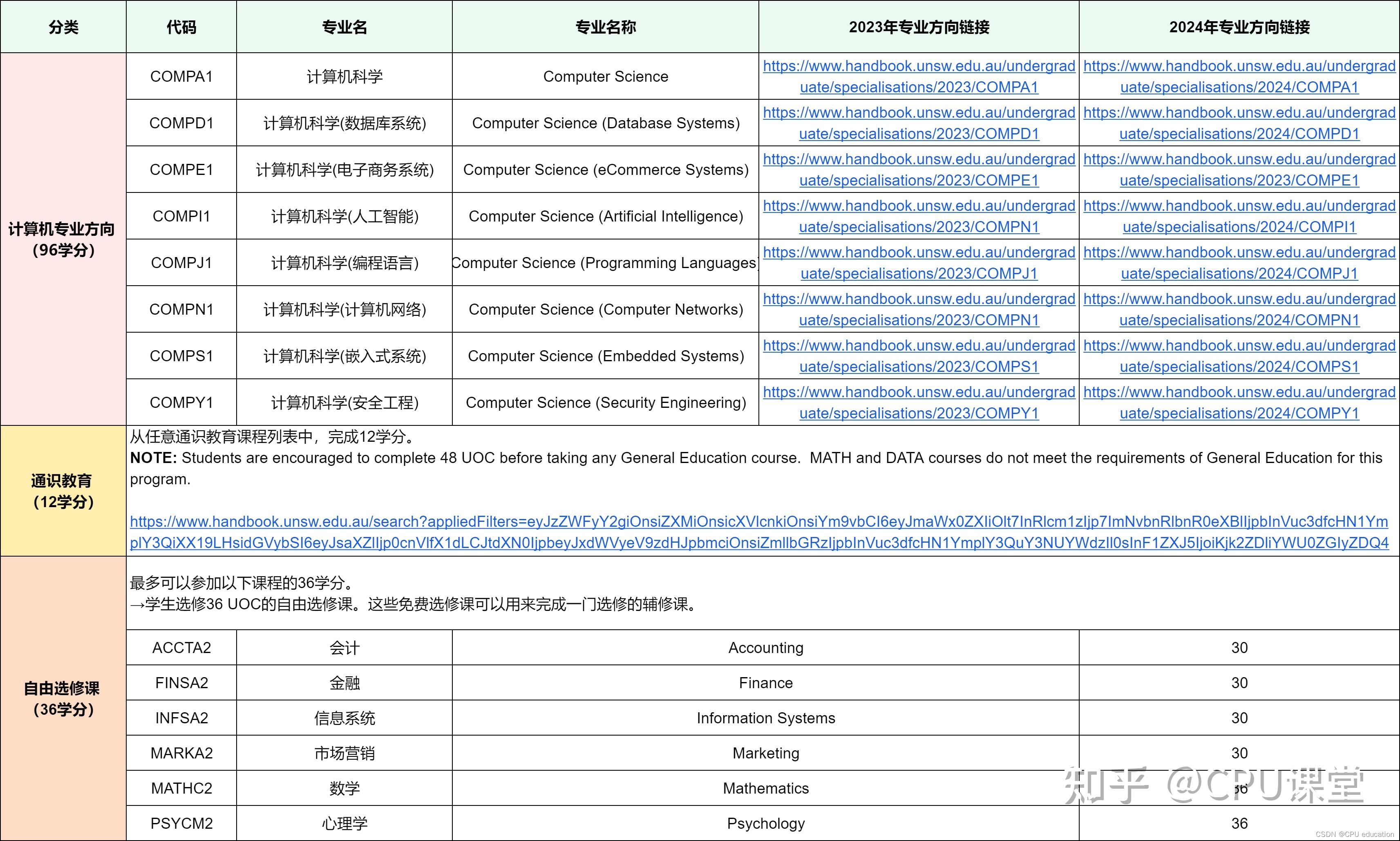Viewport: 1400px width, 841px height.
Task: Select the COMPJ1 code cell
Action: click(x=181, y=262)
